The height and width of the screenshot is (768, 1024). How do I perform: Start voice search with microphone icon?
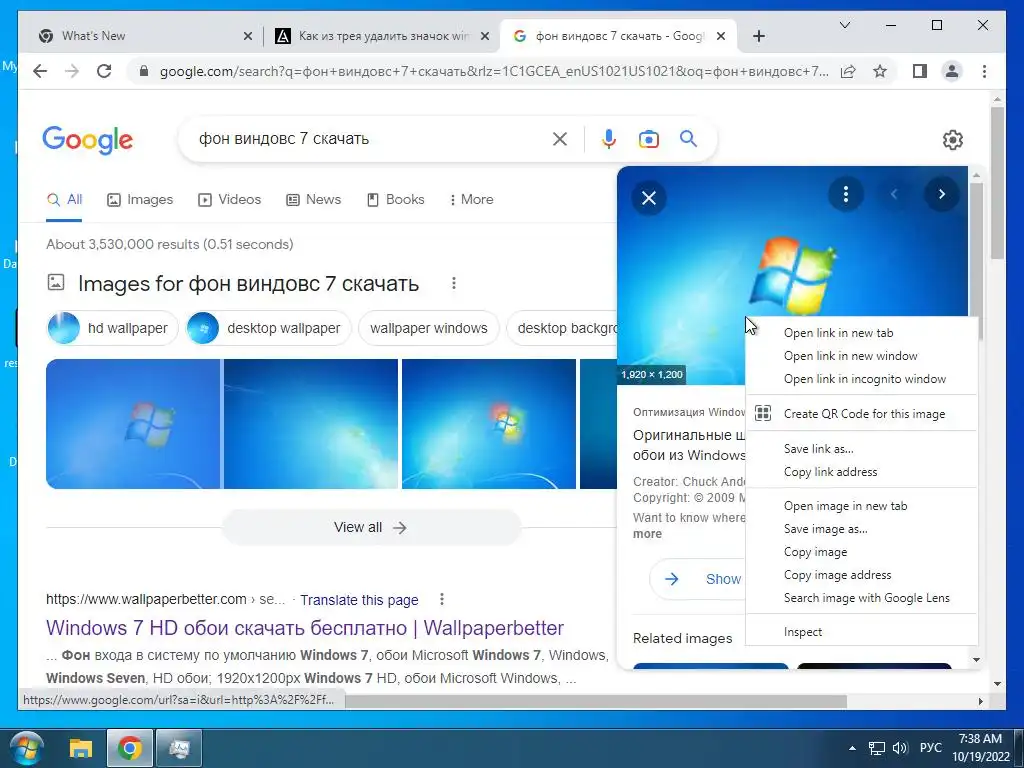(609, 138)
